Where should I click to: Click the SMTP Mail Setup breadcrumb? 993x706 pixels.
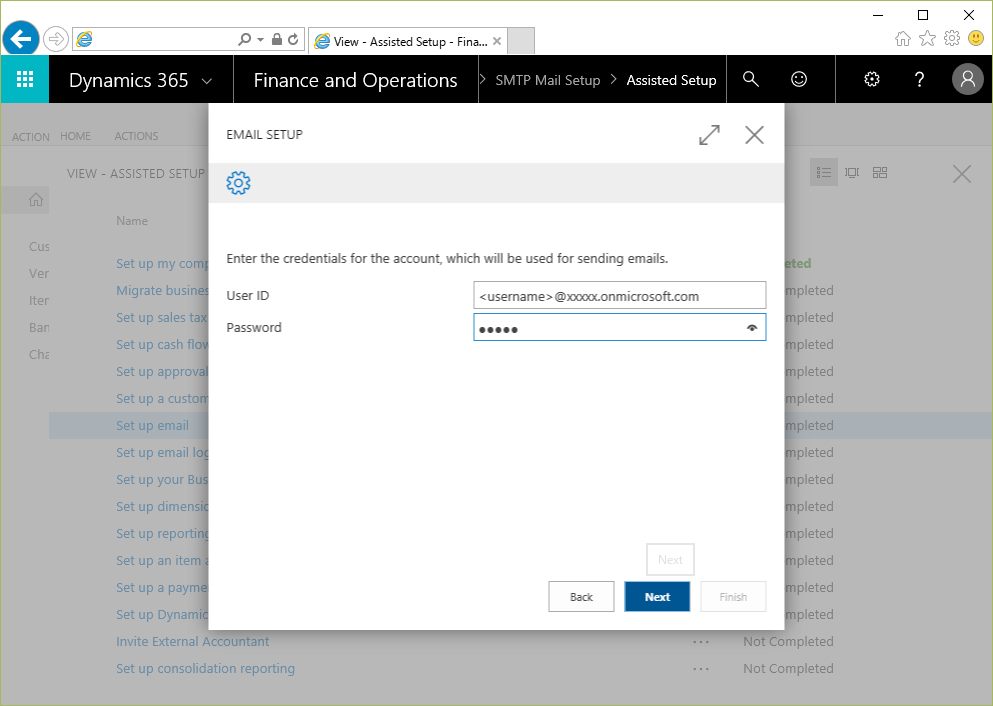pyautogui.click(x=547, y=80)
